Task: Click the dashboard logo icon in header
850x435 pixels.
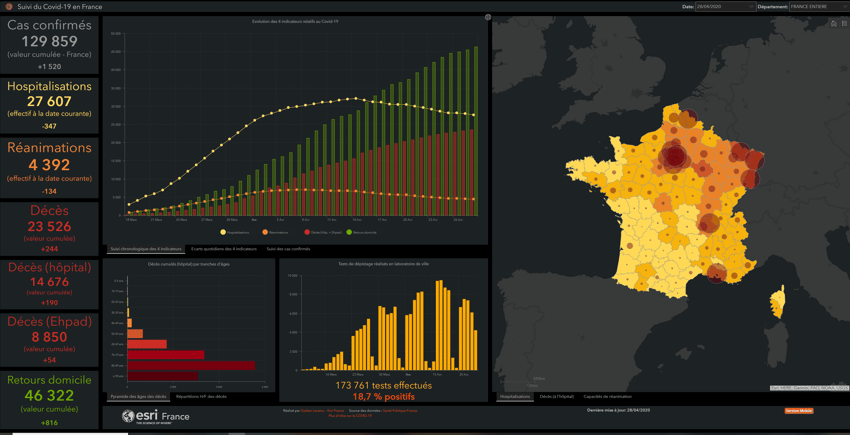Action: tap(9, 7)
